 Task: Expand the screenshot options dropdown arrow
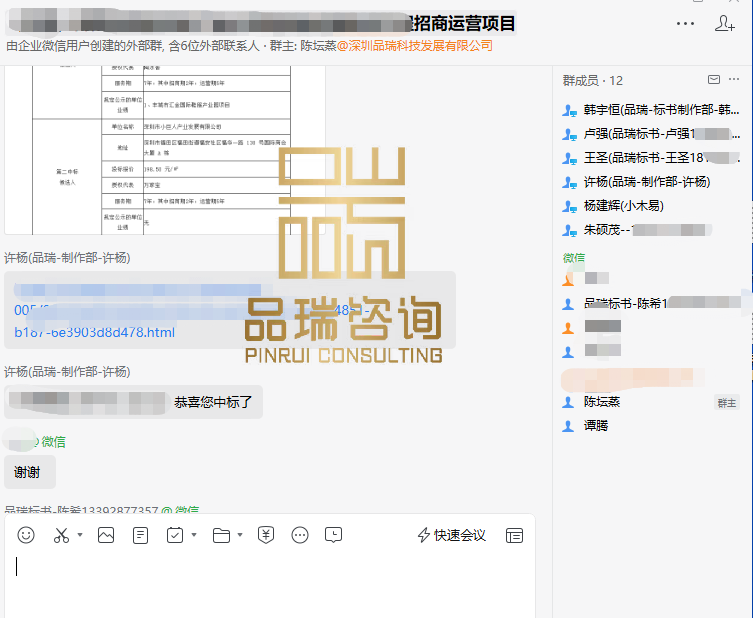(x=80, y=535)
